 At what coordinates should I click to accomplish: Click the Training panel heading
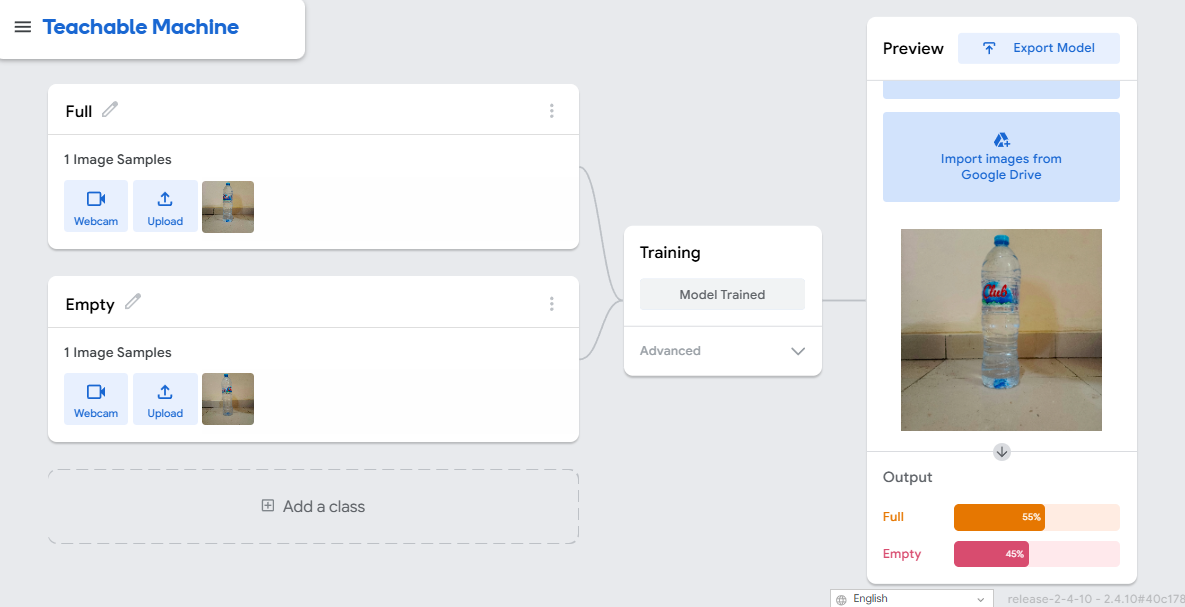coord(670,252)
